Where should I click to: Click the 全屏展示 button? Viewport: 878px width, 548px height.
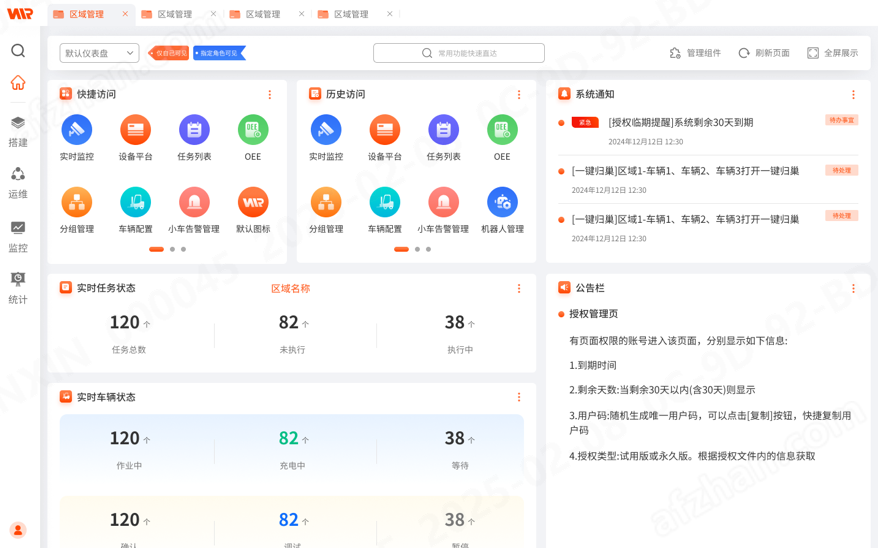pos(832,53)
